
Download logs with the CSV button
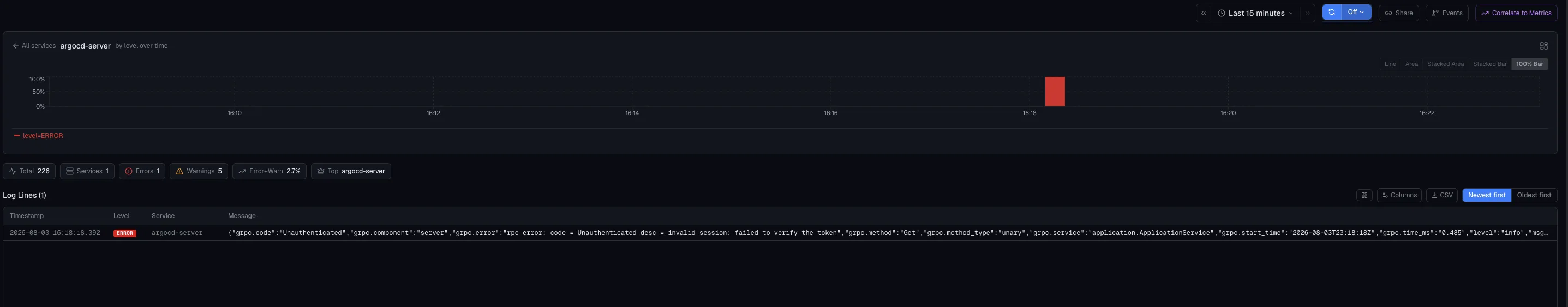[x=1442, y=195]
